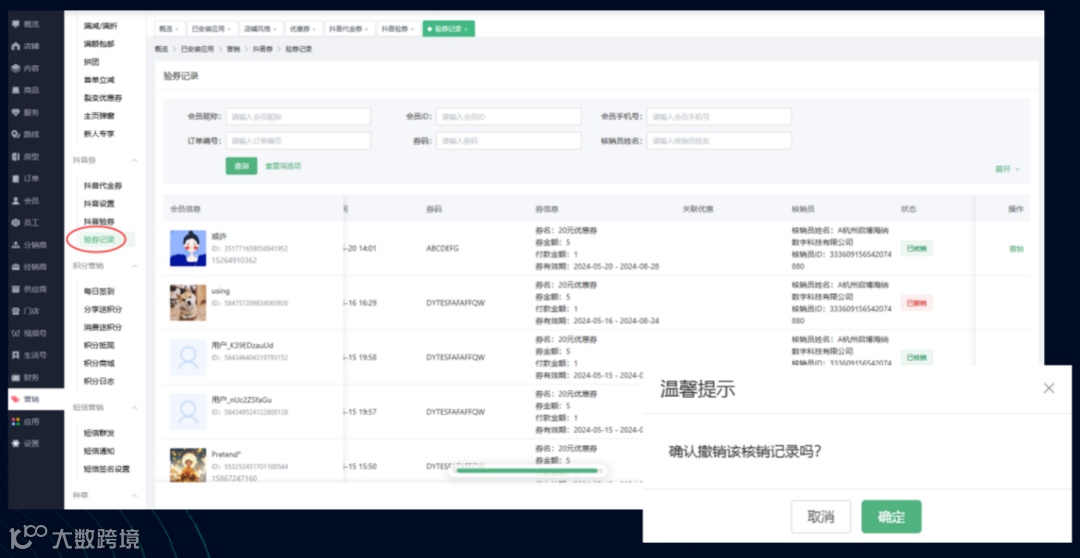Select the active 营销 navigation icon
Screen dimensions: 1080x558
coord(16,400)
